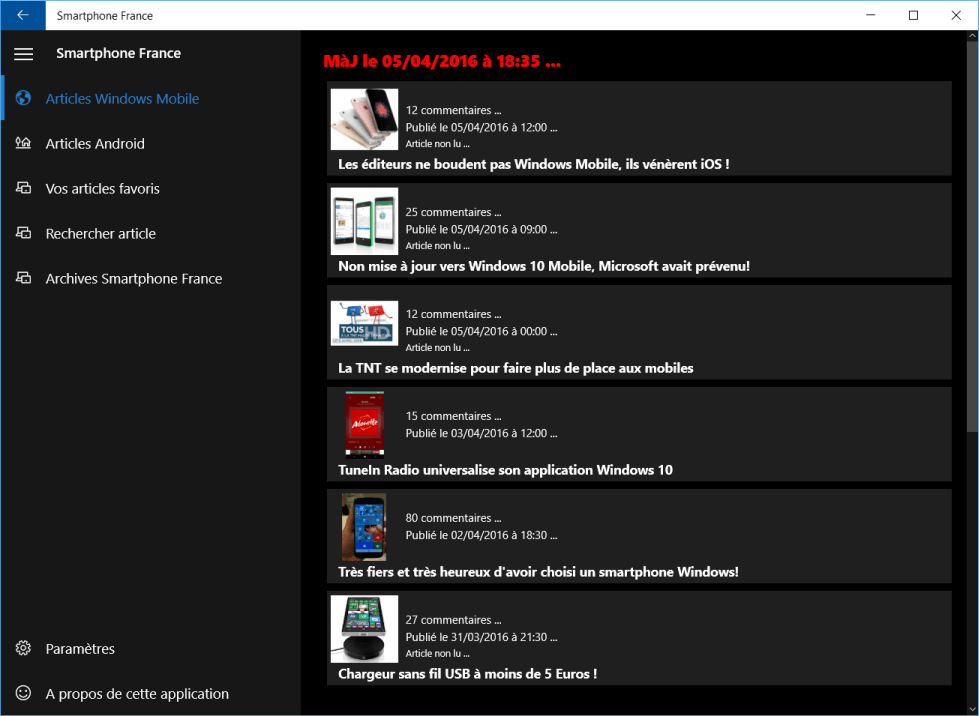Open phone-in-hand thumbnail of 80 commentaires article
979x716 pixels.
click(364, 527)
